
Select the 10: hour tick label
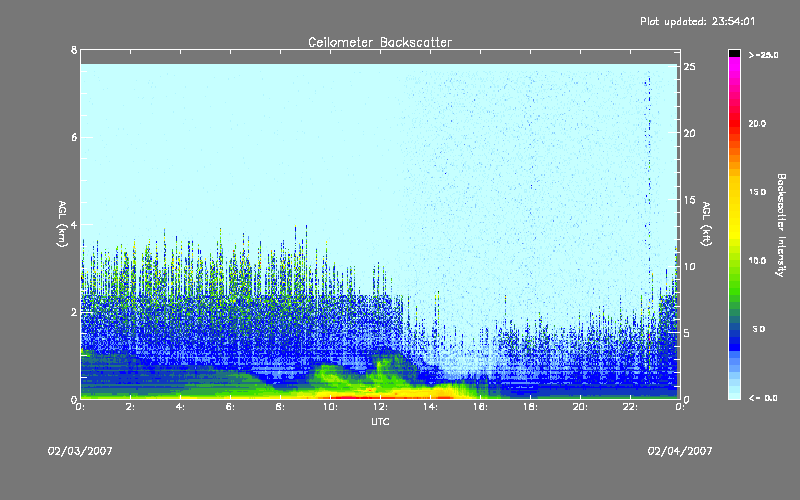pos(330,407)
